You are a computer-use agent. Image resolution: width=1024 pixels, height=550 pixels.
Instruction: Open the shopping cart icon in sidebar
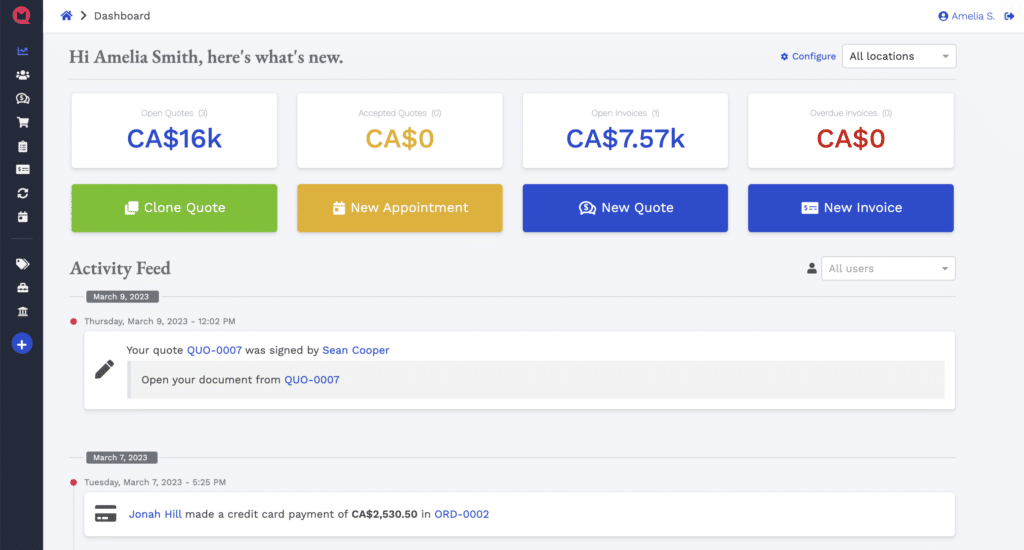coord(22,122)
